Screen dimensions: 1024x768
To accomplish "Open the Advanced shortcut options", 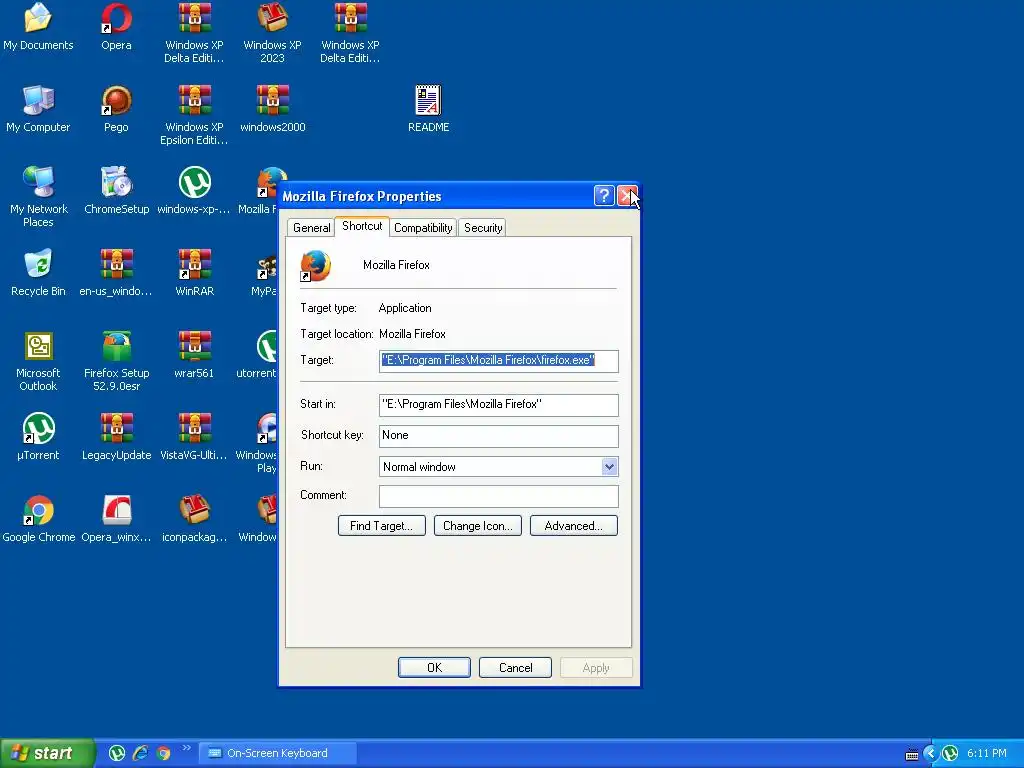I will coord(573,526).
